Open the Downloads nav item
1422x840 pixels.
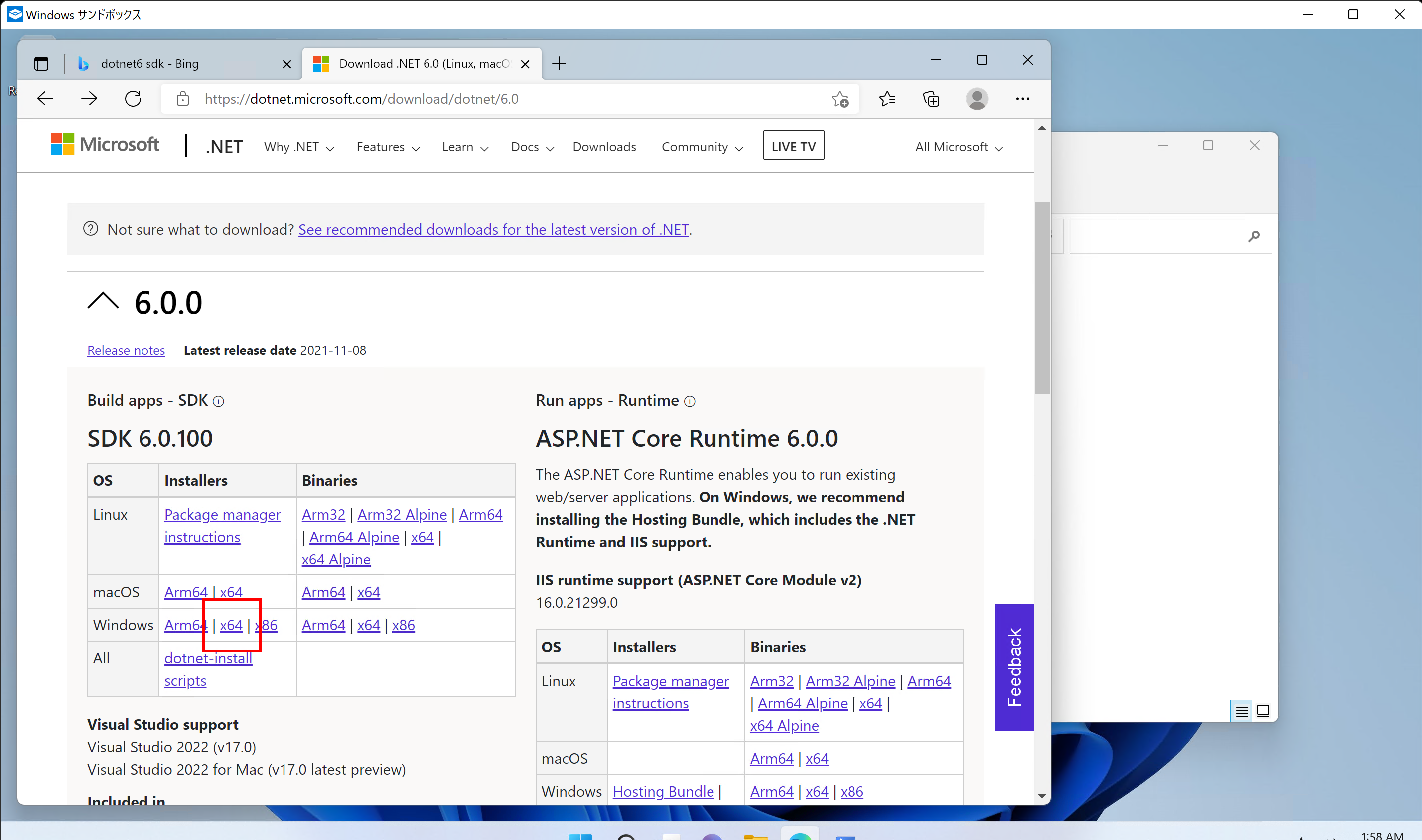coord(604,147)
